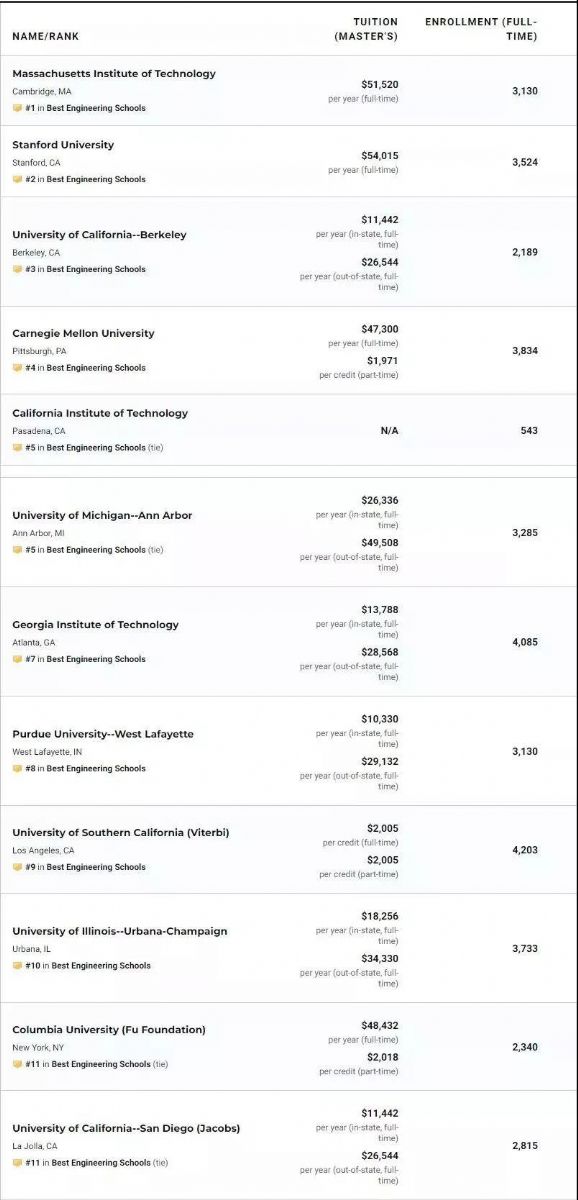Click the rank badge icon beside MIT's #1 ranking
Viewport: 578px width, 1200px height.
17,108
